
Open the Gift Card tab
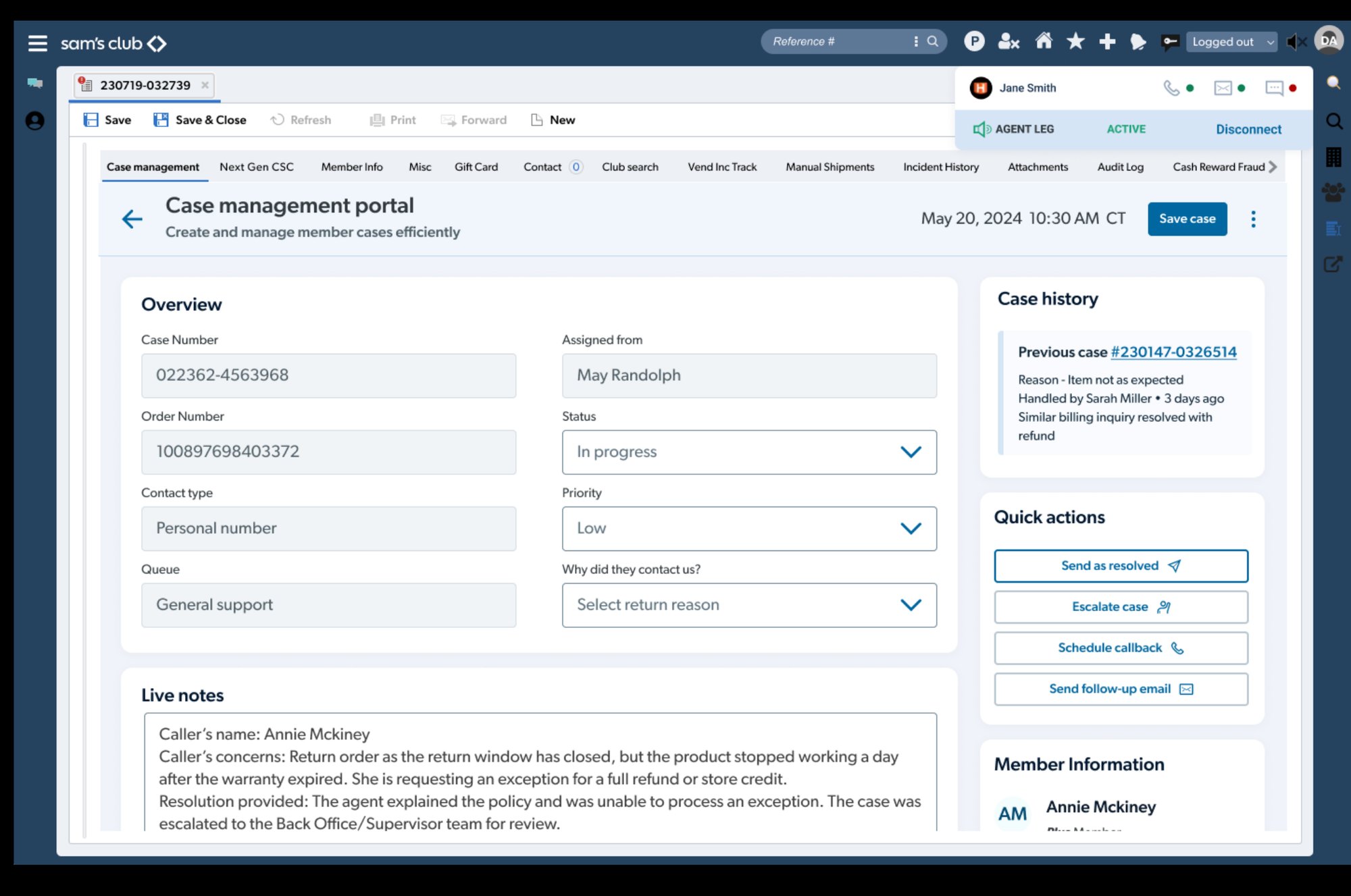[x=476, y=167]
